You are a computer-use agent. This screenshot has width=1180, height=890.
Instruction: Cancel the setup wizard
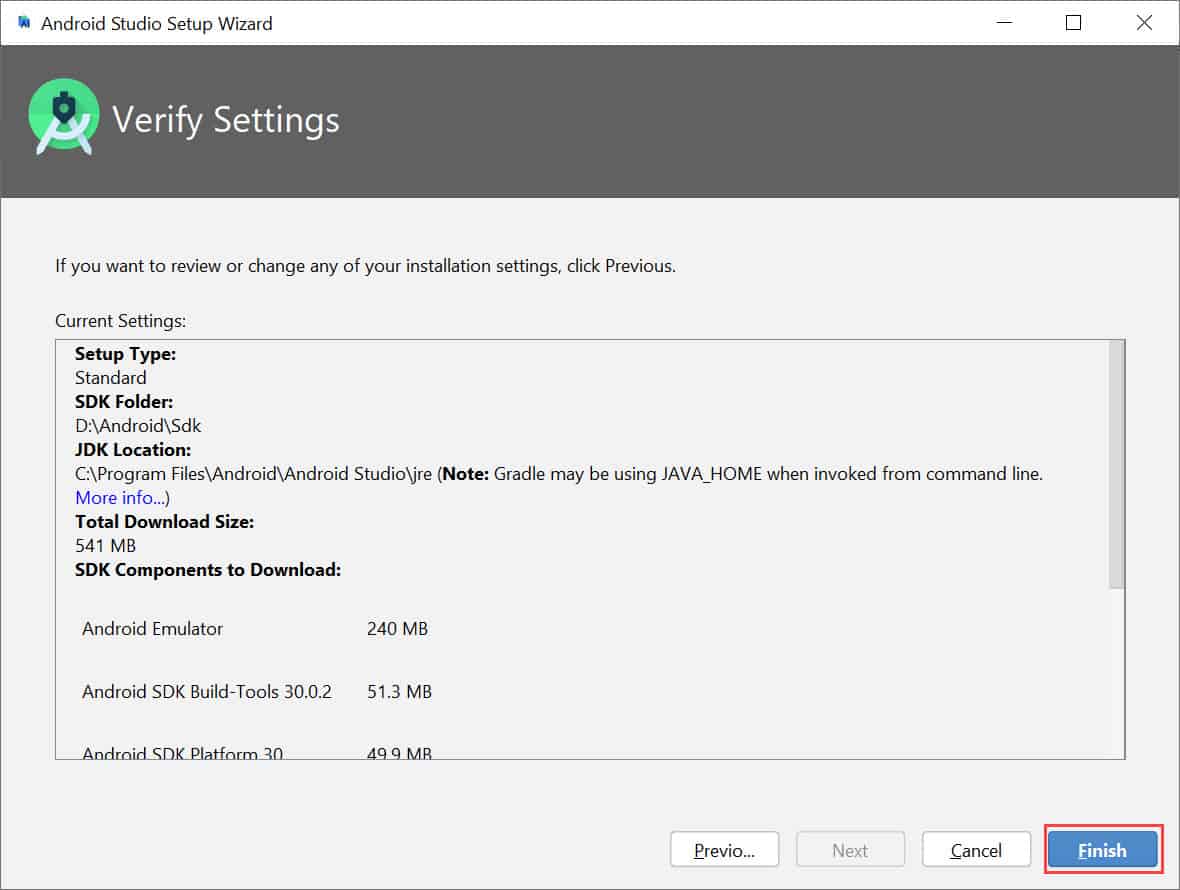coord(976,849)
